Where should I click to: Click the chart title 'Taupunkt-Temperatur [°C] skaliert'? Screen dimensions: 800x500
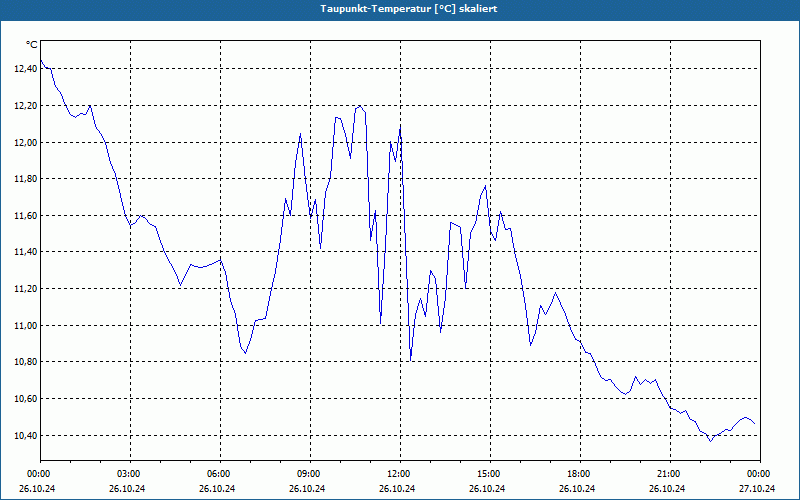pos(409,9)
